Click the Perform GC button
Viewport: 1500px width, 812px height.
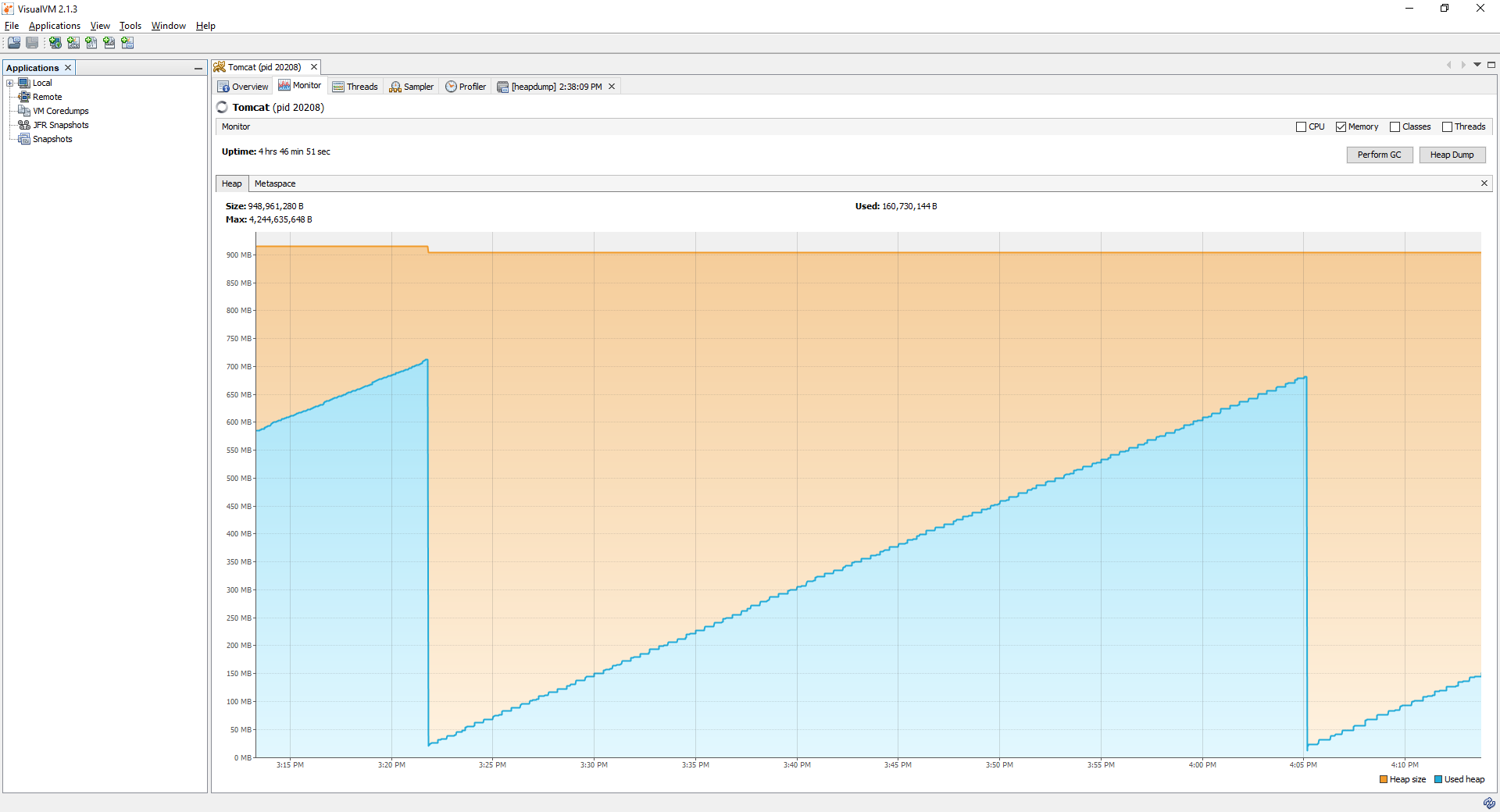click(1380, 155)
